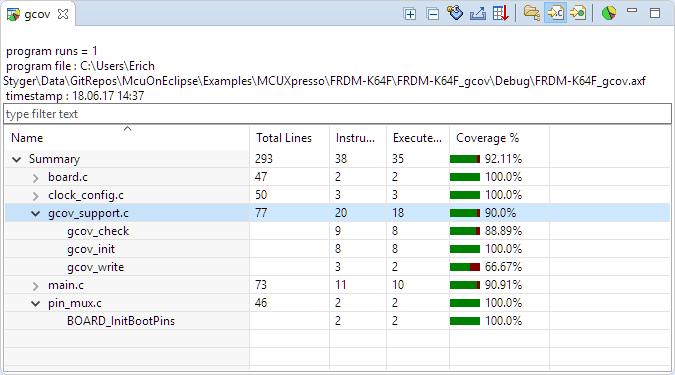Click the clock_config.c total lines 50 cell

point(261,195)
